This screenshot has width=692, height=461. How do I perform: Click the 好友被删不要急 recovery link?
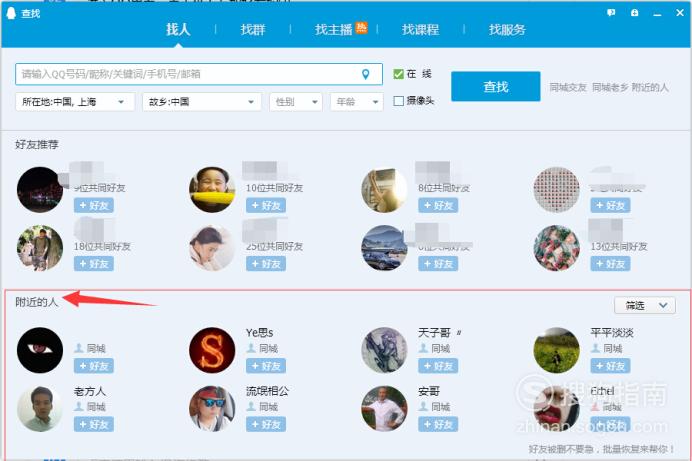(601, 449)
